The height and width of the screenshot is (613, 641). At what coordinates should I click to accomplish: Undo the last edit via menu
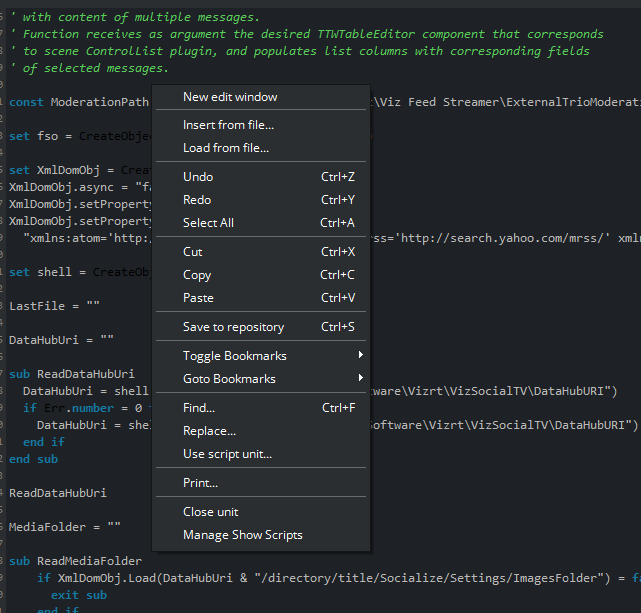198,177
